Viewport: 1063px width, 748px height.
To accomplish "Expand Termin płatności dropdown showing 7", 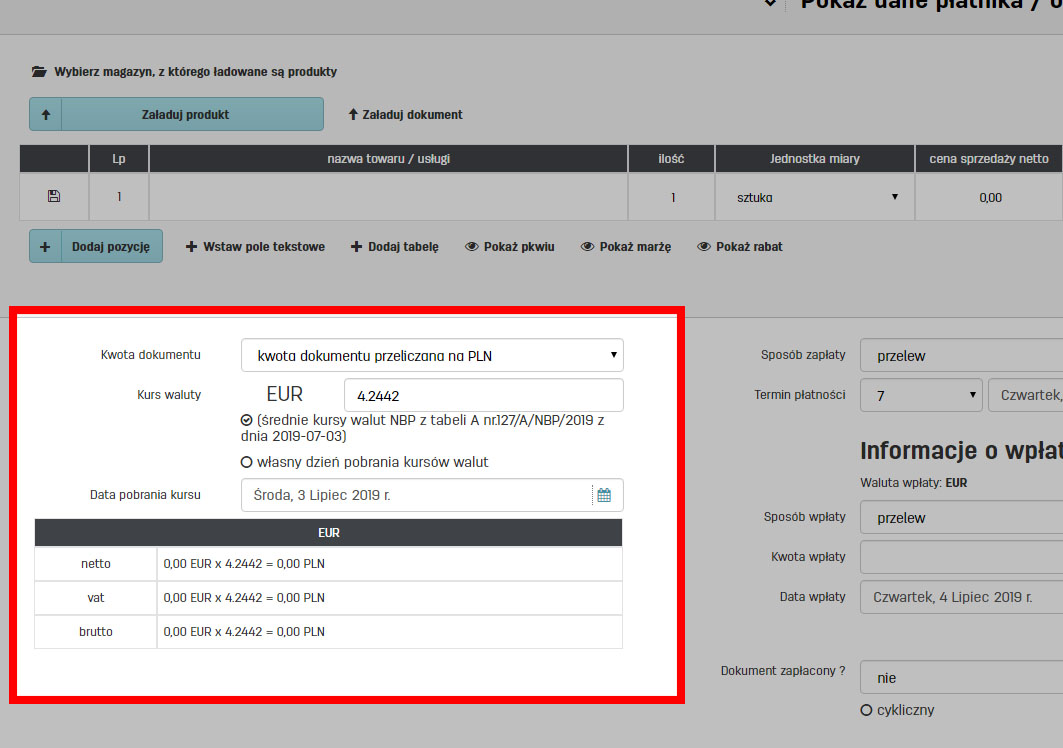I will (x=920, y=396).
